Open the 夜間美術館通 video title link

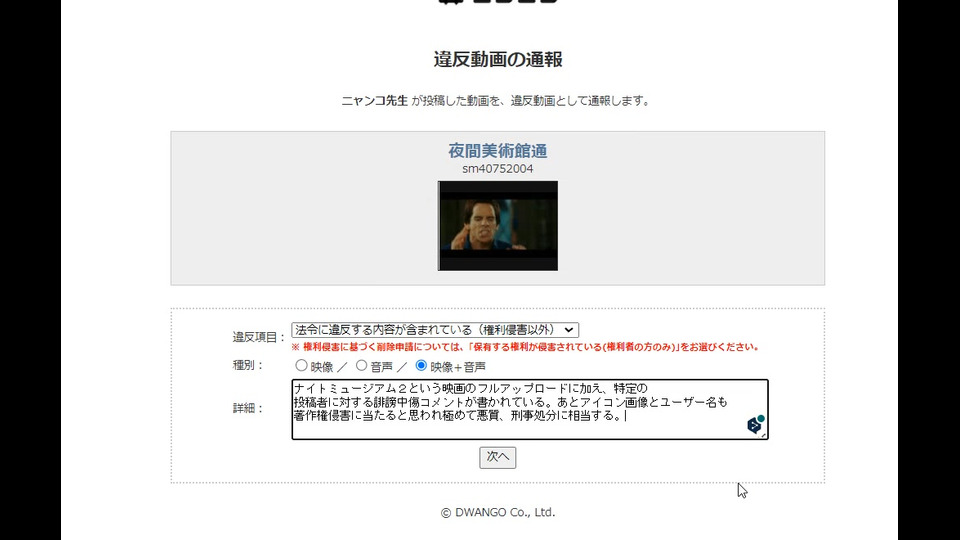[x=497, y=151]
